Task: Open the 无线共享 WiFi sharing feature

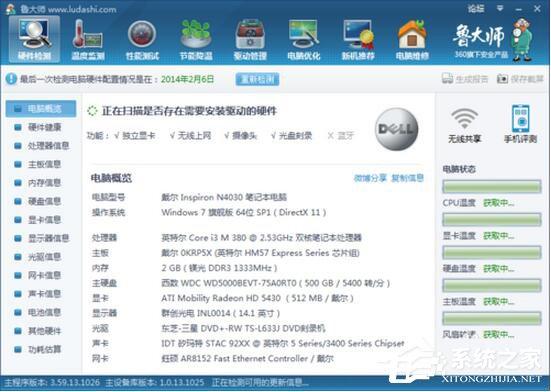Action: click(x=465, y=125)
